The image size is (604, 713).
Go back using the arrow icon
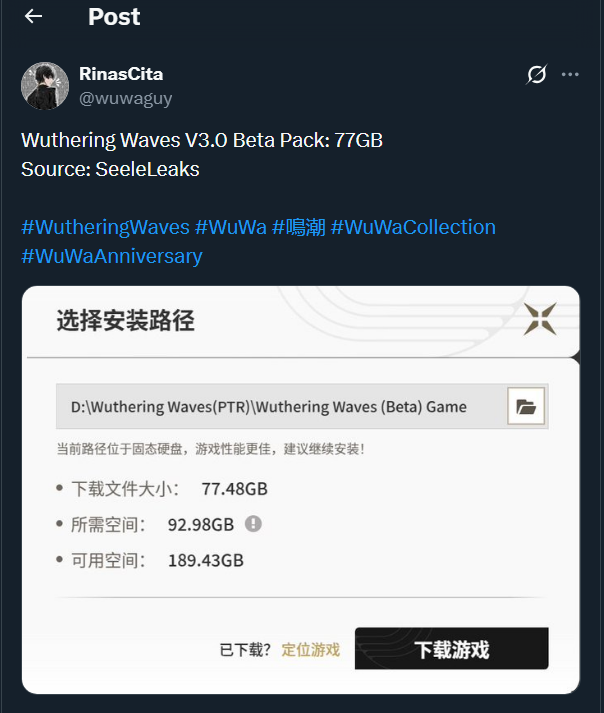[x=33, y=16]
